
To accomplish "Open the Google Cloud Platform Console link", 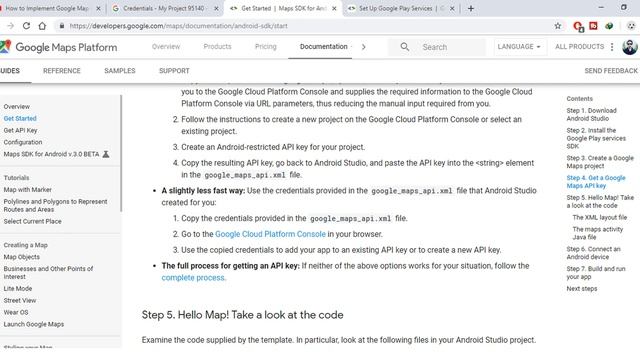I will click(x=270, y=234).
